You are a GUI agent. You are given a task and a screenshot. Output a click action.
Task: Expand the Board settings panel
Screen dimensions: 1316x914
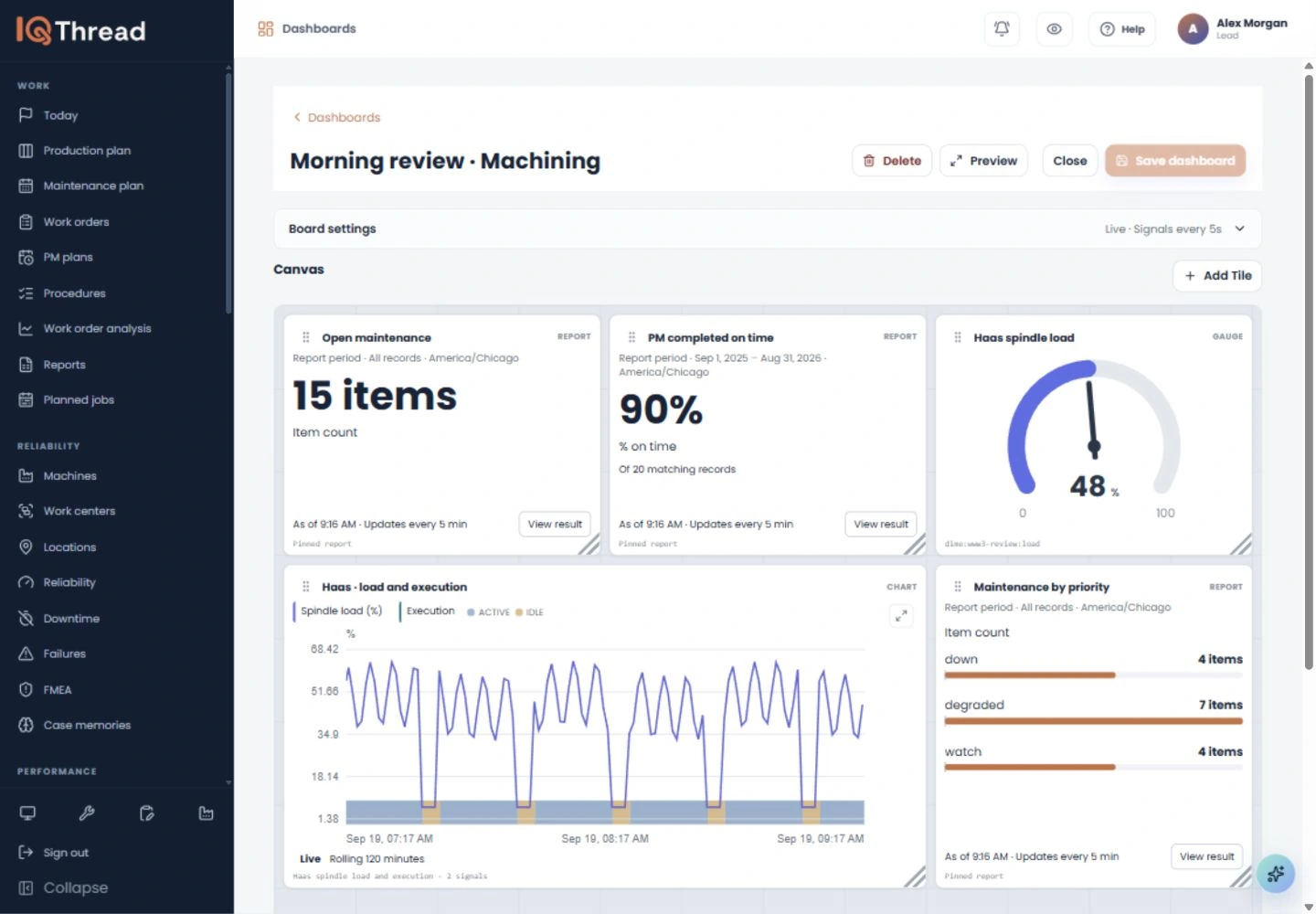pos(768,229)
